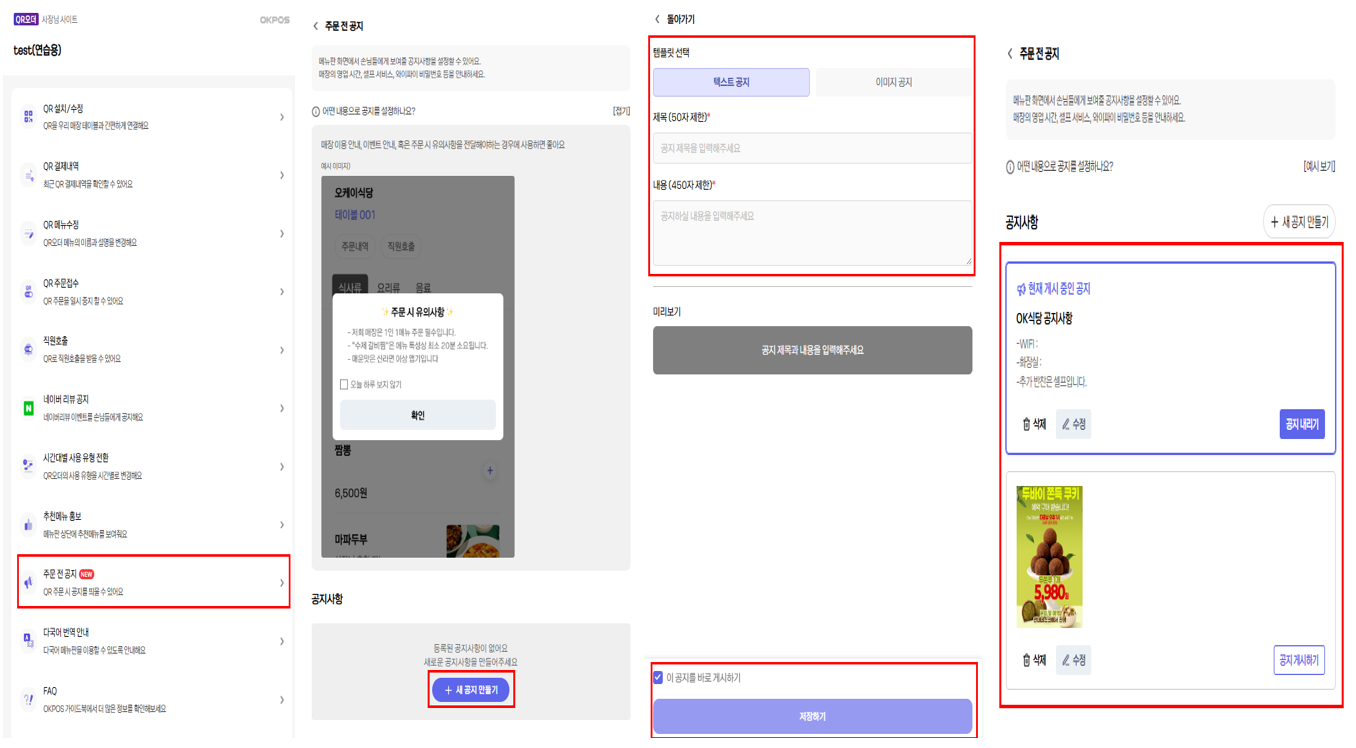Image resolution: width=1356 pixels, height=748 pixels.
Task: Click the back arrow beside 돌아가기
Action: pos(657,19)
